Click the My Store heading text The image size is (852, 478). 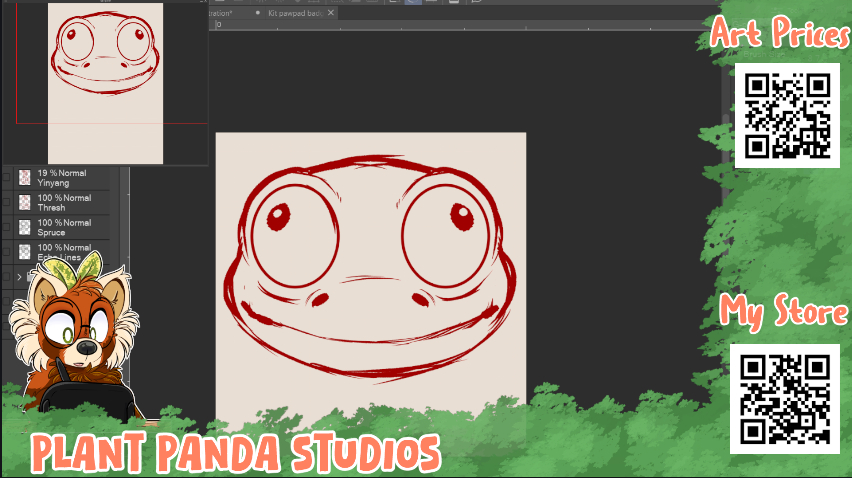pos(784,312)
